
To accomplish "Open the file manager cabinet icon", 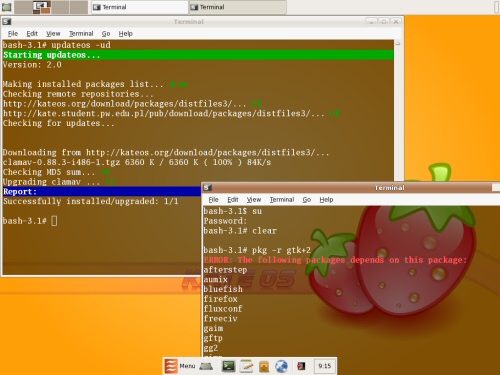I will (264, 366).
